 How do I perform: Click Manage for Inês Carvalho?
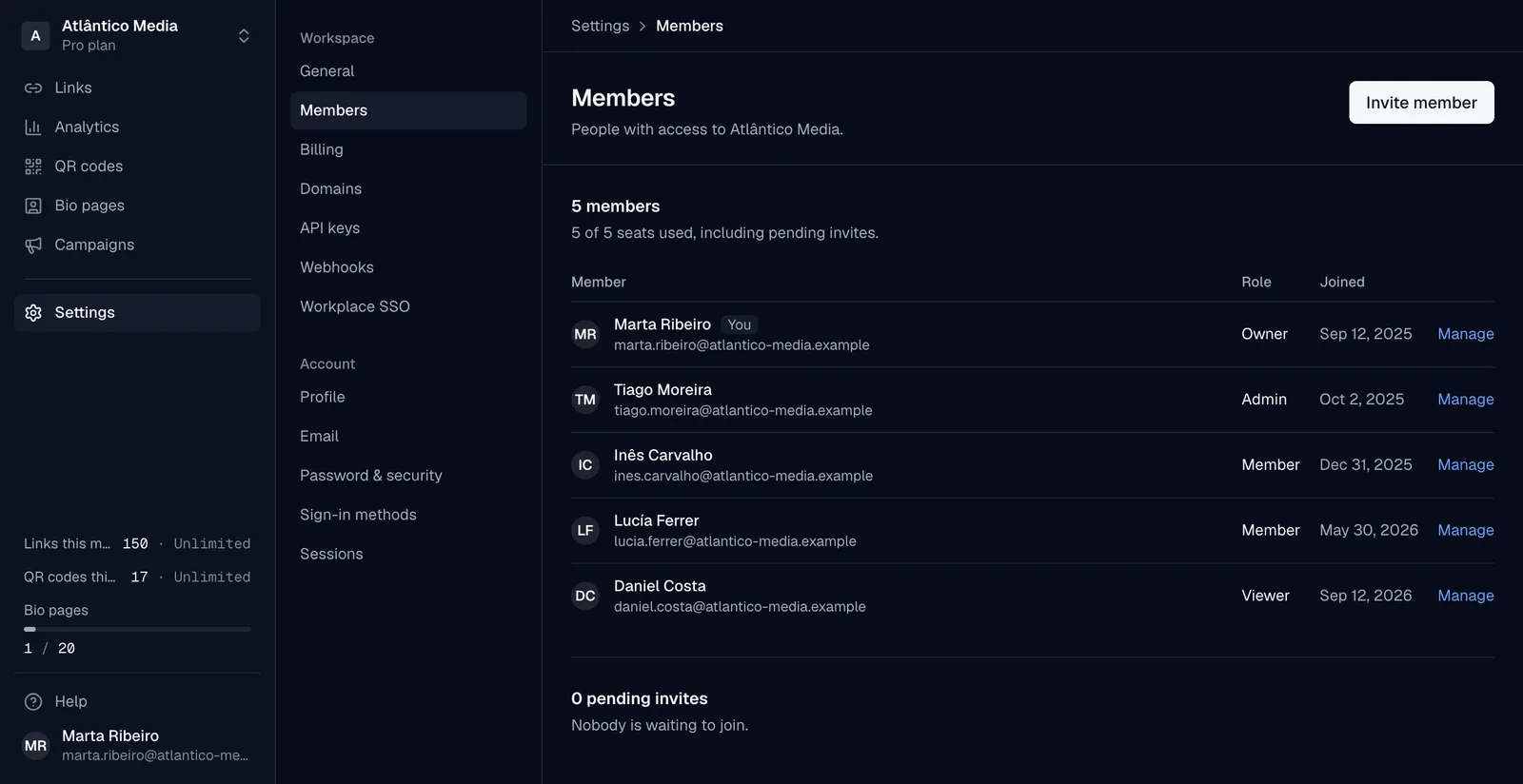[1466, 465]
